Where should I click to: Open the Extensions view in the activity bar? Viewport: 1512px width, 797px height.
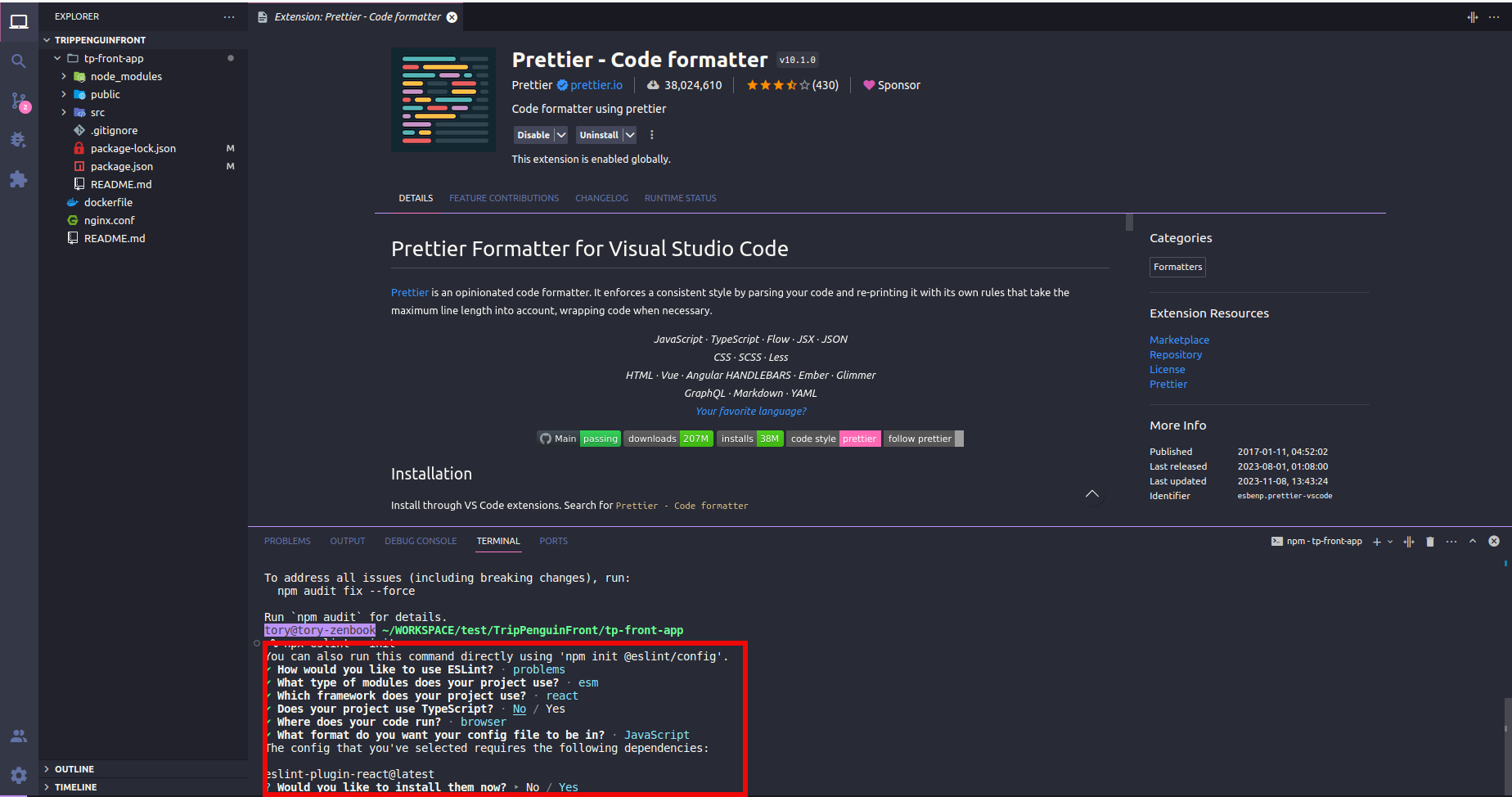[19, 179]
